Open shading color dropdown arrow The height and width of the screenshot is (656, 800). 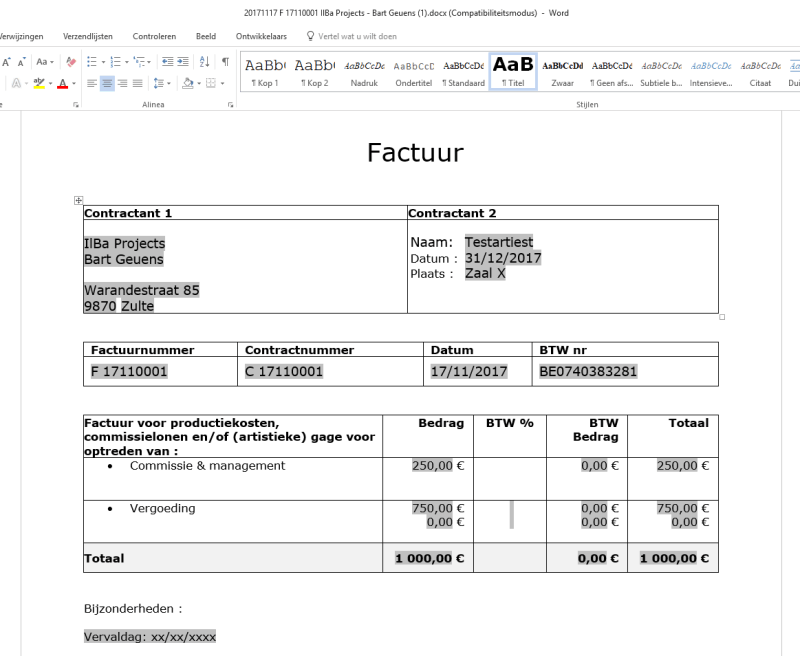[199, 83]
